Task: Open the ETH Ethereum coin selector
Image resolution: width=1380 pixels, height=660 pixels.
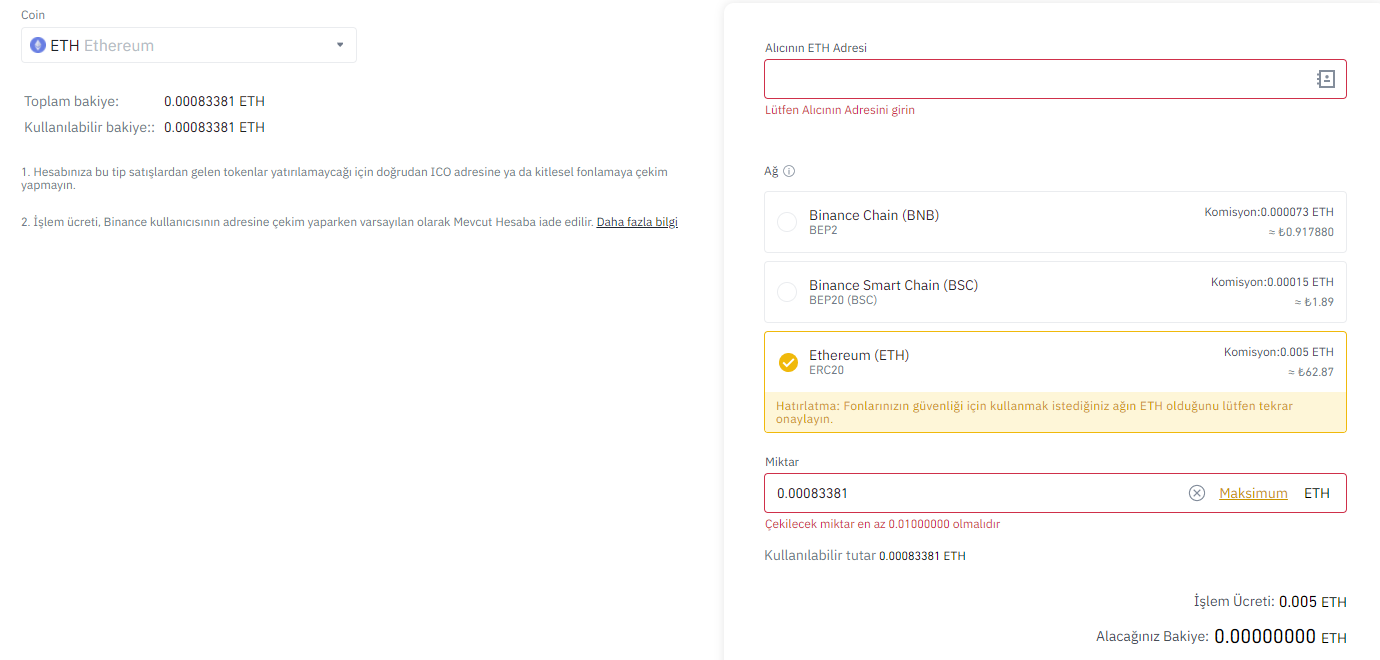Action: [x=189, y=45]
